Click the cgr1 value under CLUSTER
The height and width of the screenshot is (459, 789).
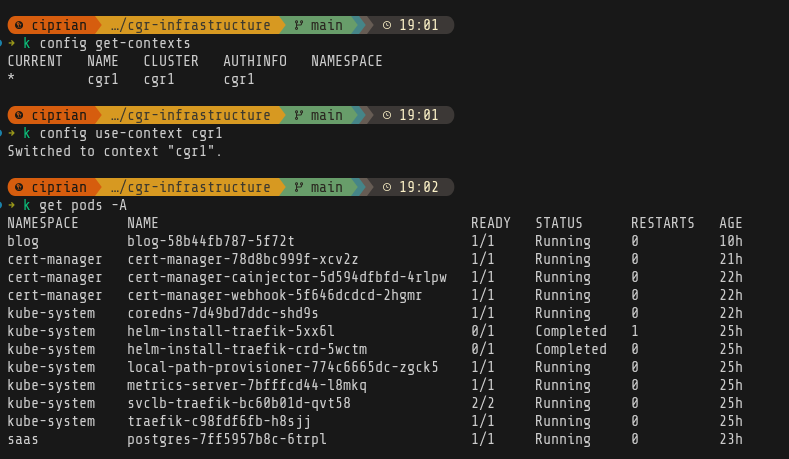159,80
